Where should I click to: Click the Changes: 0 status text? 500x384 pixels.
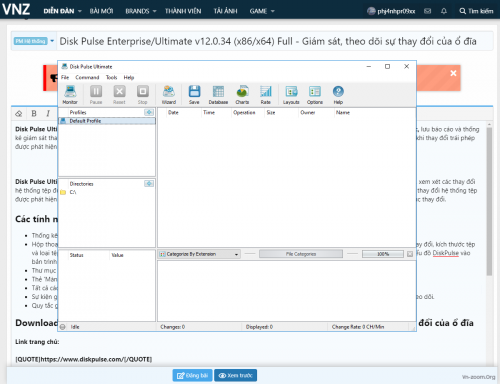173,327
